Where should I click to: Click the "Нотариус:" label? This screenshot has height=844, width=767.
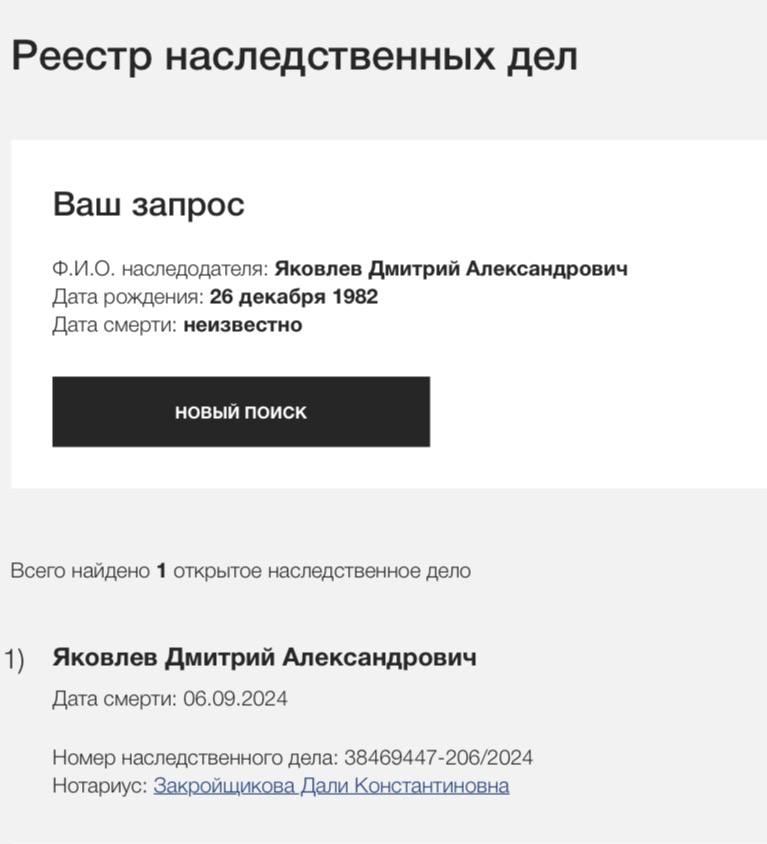pyautogui.click(x=100, y=786)
